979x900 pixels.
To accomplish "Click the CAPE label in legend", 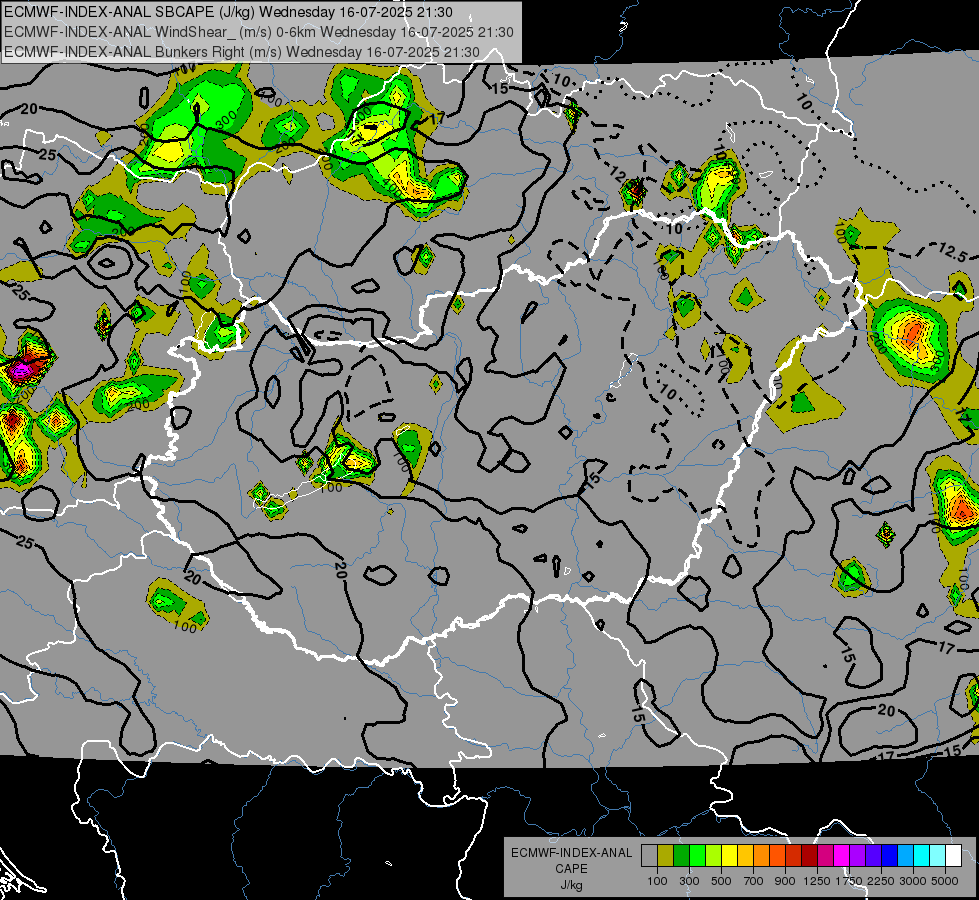I will [571, 869].
